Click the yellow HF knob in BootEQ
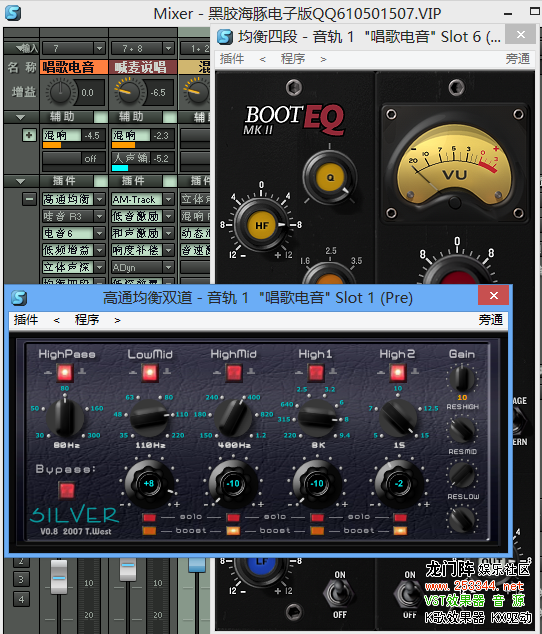This screenshot has width=542, height=634. [262, 225]
